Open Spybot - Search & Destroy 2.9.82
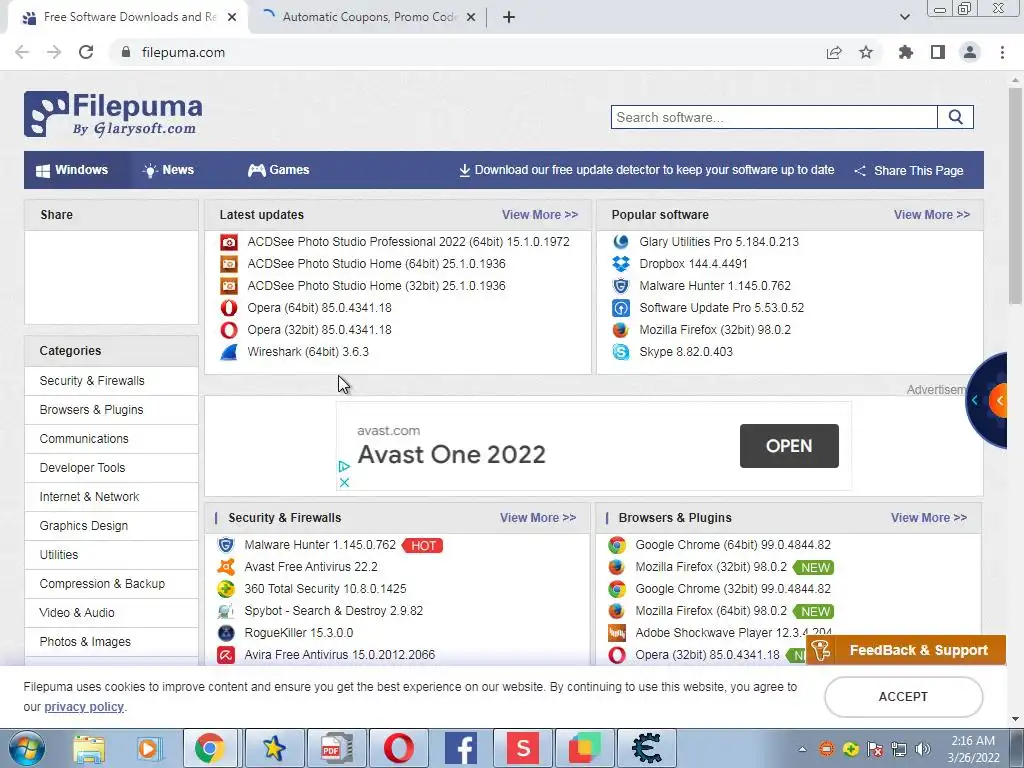Image resolution: width=1024 pixels, height=768 pixels. pyautogui.click(x=334, y=611)
